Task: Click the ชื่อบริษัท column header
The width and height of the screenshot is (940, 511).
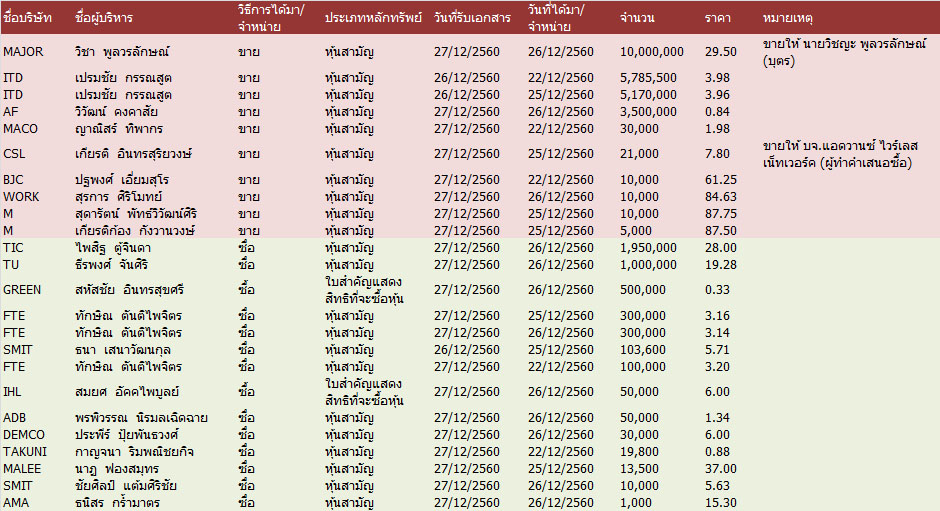Action: (x=28, y=18)
